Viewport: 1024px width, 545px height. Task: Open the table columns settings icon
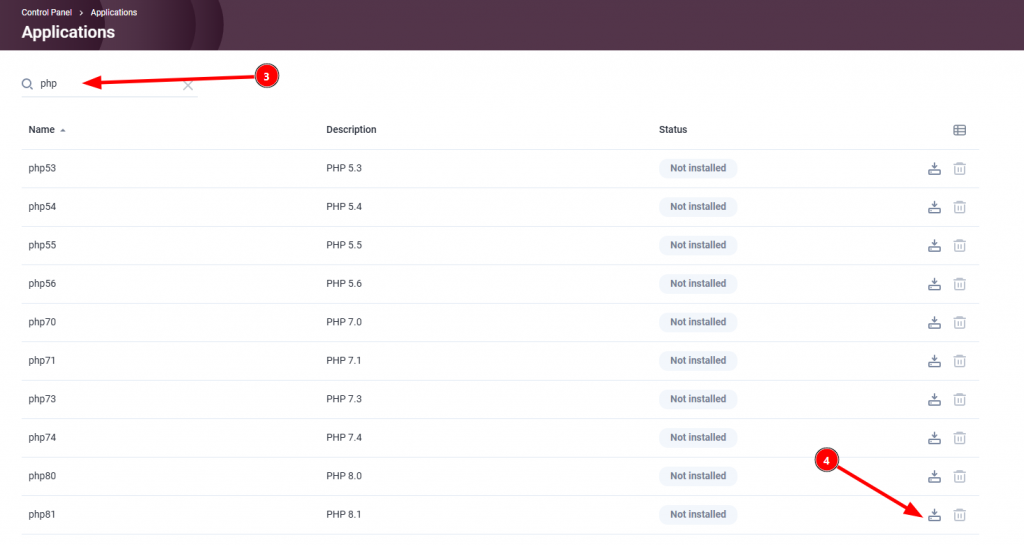coord(959,130)
